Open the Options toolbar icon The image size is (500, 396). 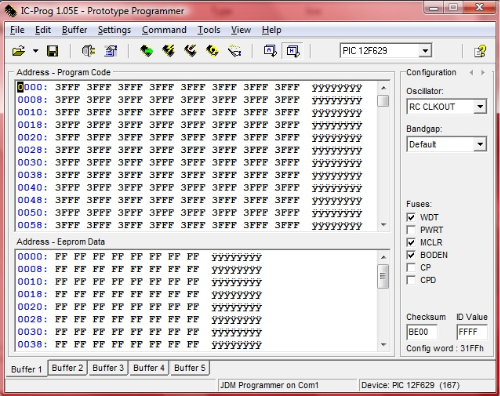pyautogui.click(x=111, y=51)
